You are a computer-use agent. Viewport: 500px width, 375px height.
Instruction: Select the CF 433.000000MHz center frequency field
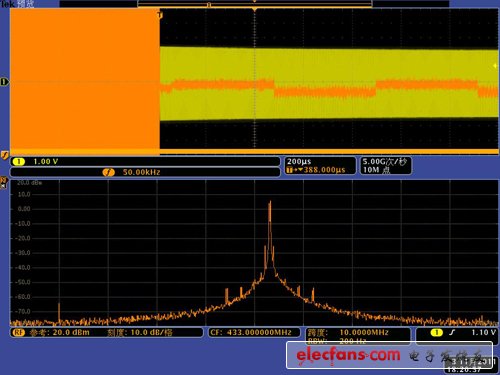251,332
